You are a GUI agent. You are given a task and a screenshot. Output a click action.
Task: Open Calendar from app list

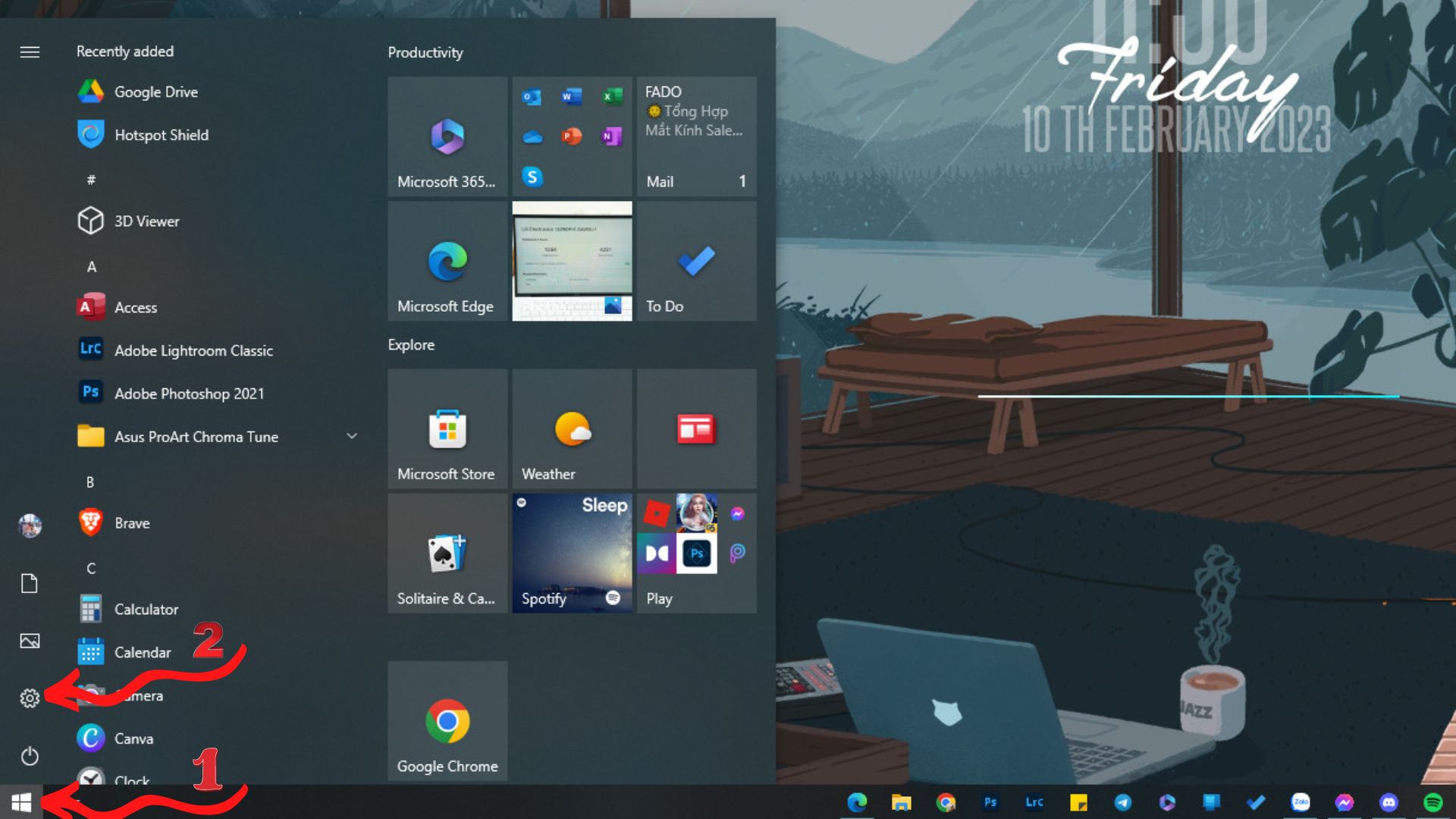(x=216, y=652)
